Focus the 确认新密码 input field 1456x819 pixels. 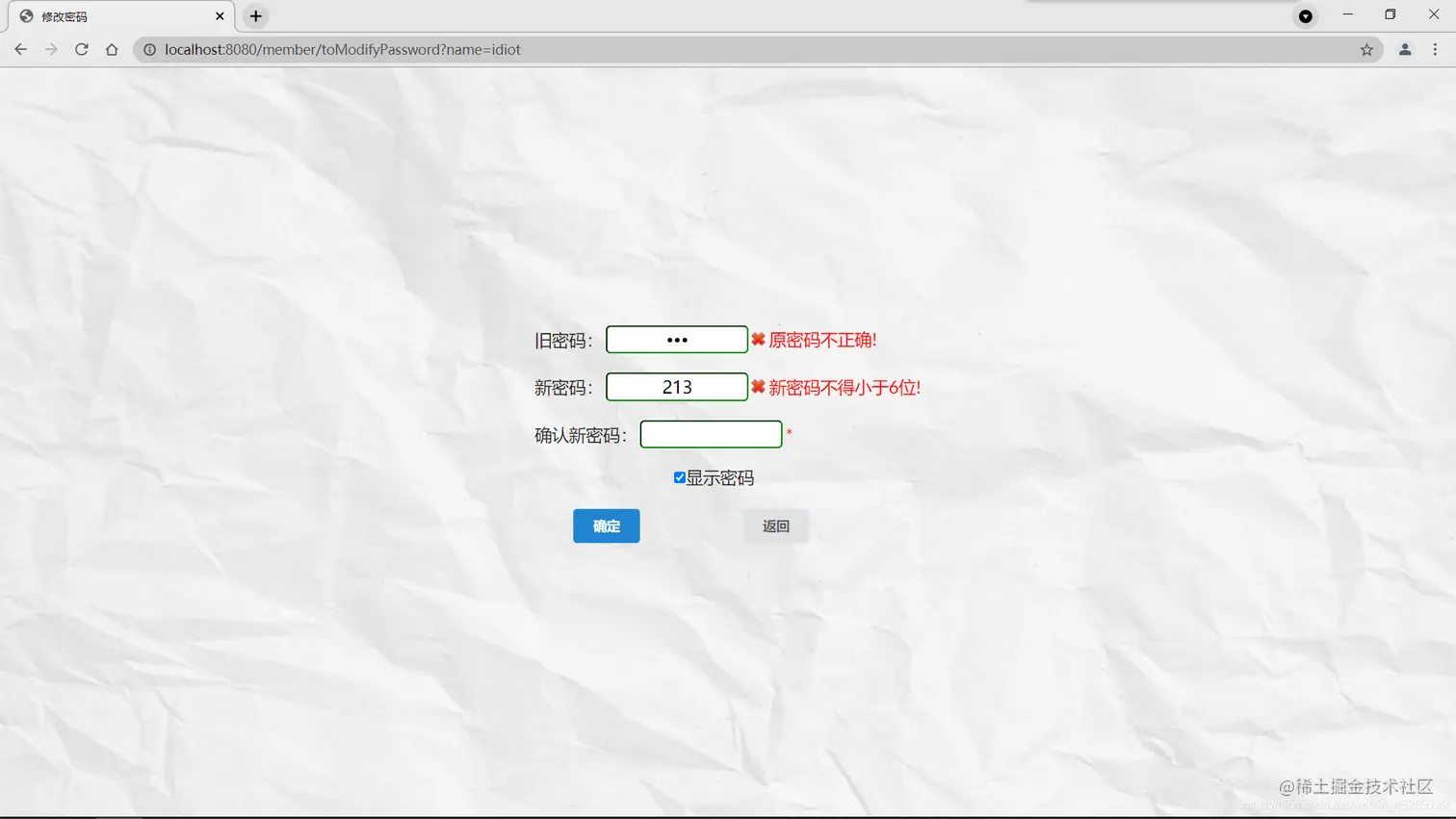tap(711, 433)
